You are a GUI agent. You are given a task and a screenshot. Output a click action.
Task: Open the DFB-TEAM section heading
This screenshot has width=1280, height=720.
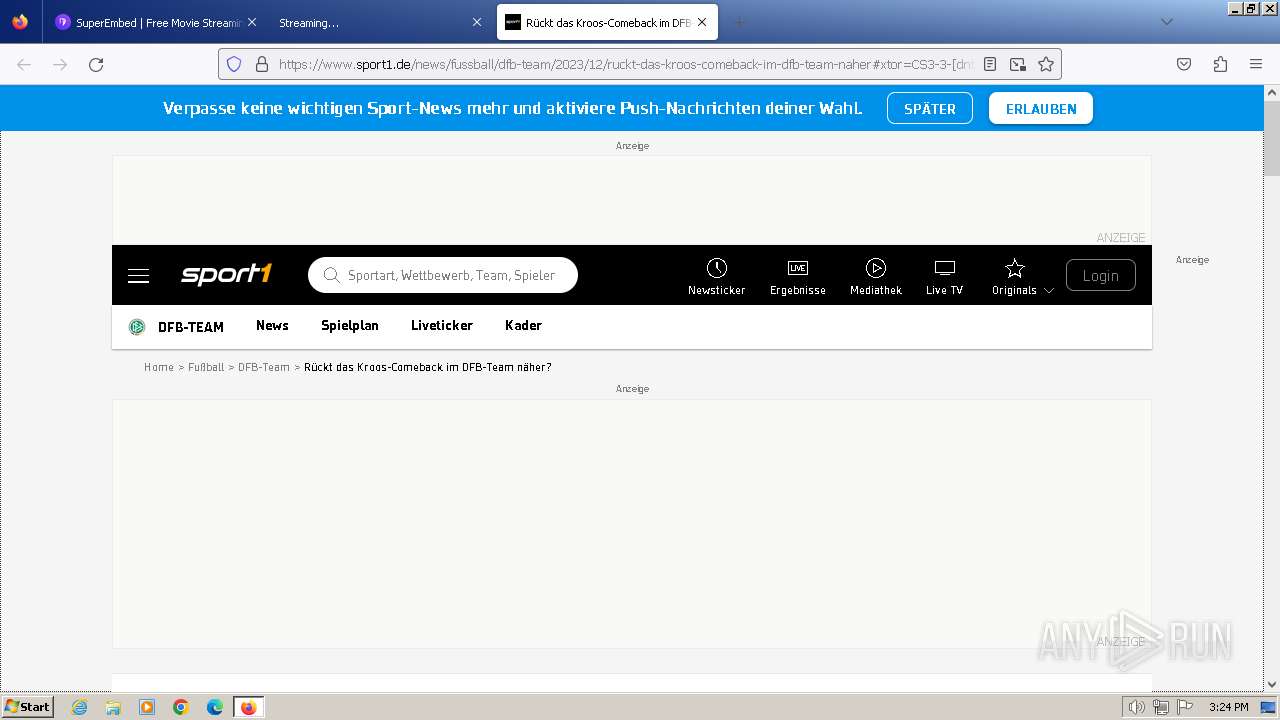coord(191,327)
